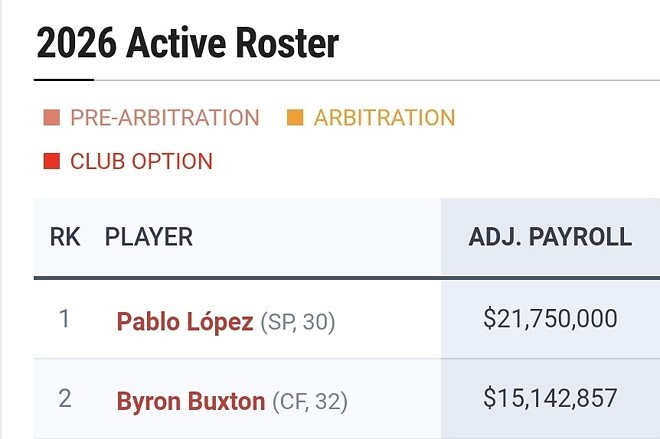Click the (SP, 30) position text
This screenshot has width=660, height=439.
point(298,322)
